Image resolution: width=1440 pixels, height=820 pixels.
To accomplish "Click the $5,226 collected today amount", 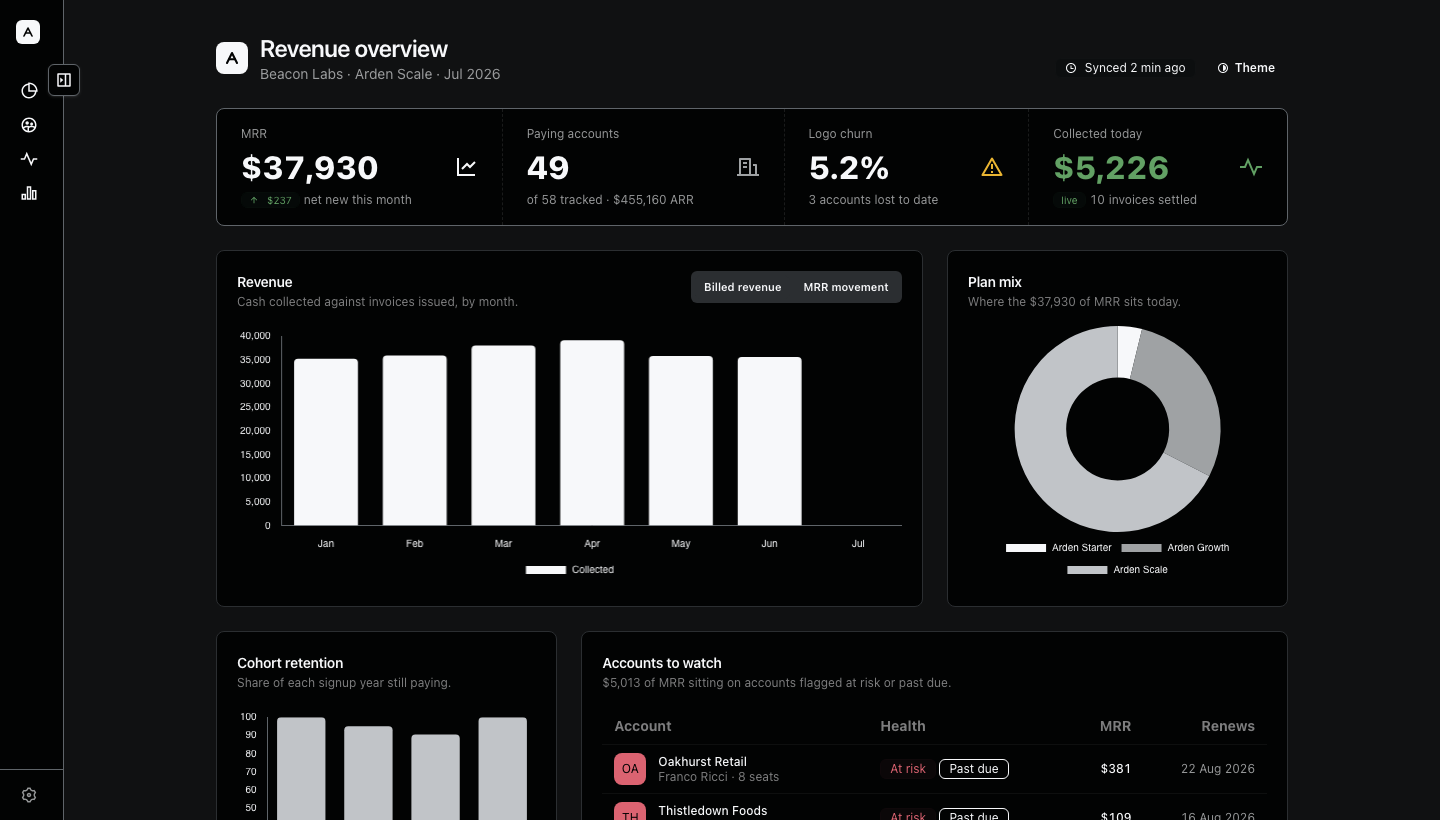I will point(1111,167).
